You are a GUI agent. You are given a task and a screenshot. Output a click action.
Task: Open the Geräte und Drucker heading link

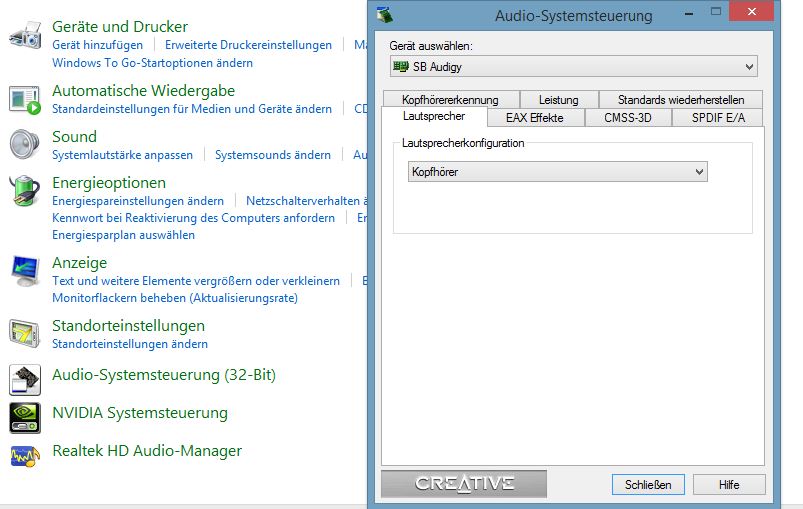[x=120, y=27]
